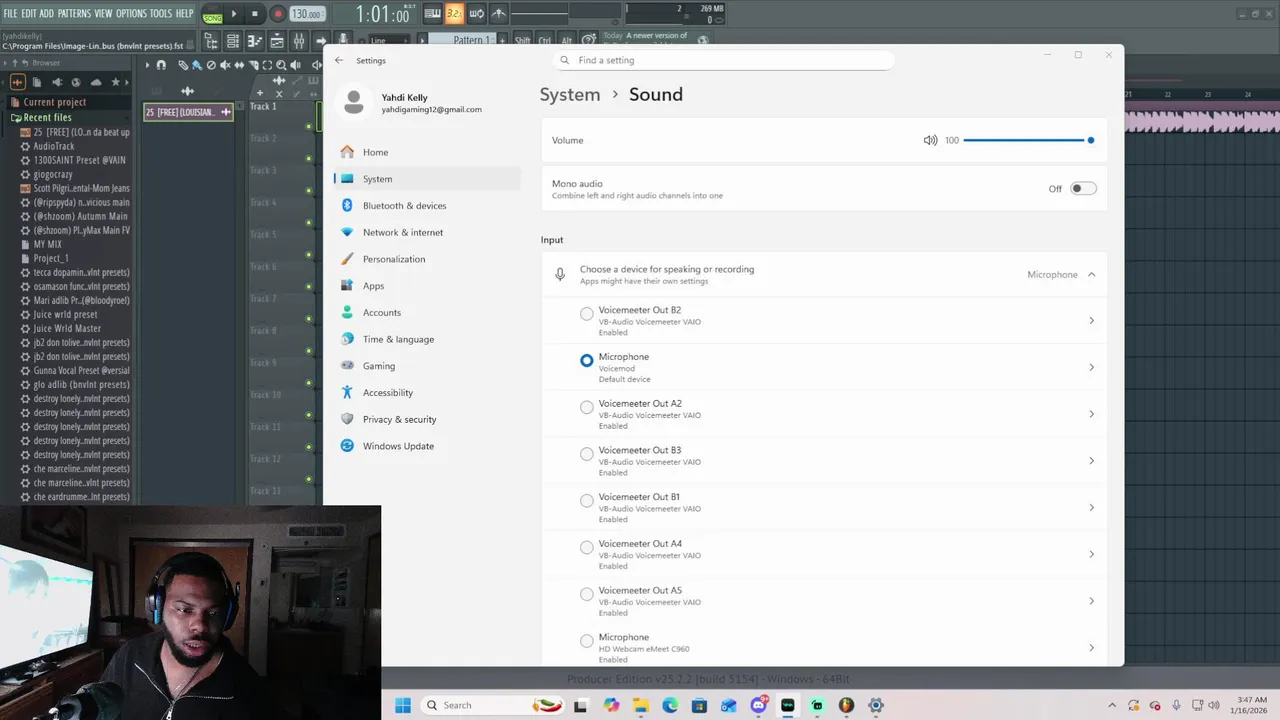
Task: Open Voicemeeter Out B3 details chevron
Action: point(1091,461)
